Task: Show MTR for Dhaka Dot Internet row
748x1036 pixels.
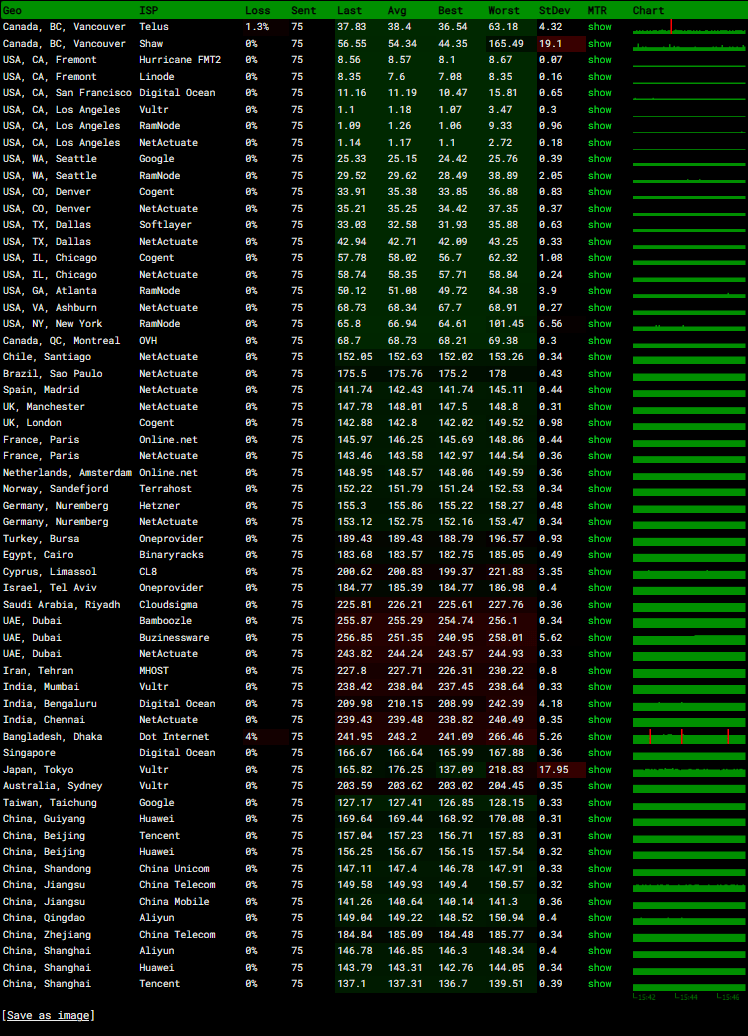Action: [599, 737]
